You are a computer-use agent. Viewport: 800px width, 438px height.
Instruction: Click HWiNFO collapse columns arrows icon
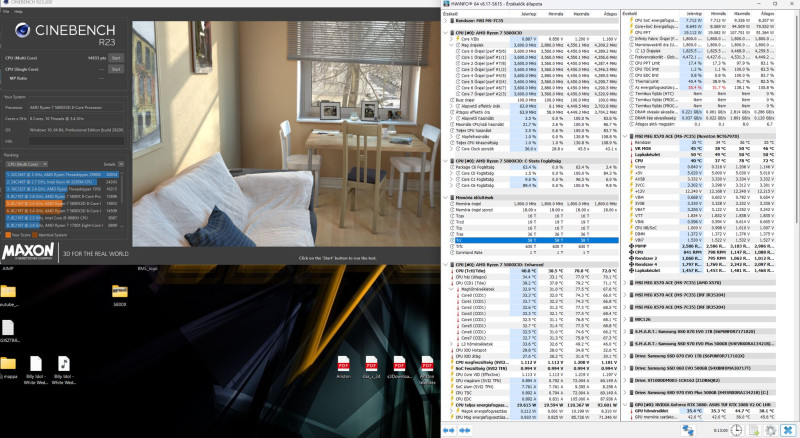click(x=465, y=430)
